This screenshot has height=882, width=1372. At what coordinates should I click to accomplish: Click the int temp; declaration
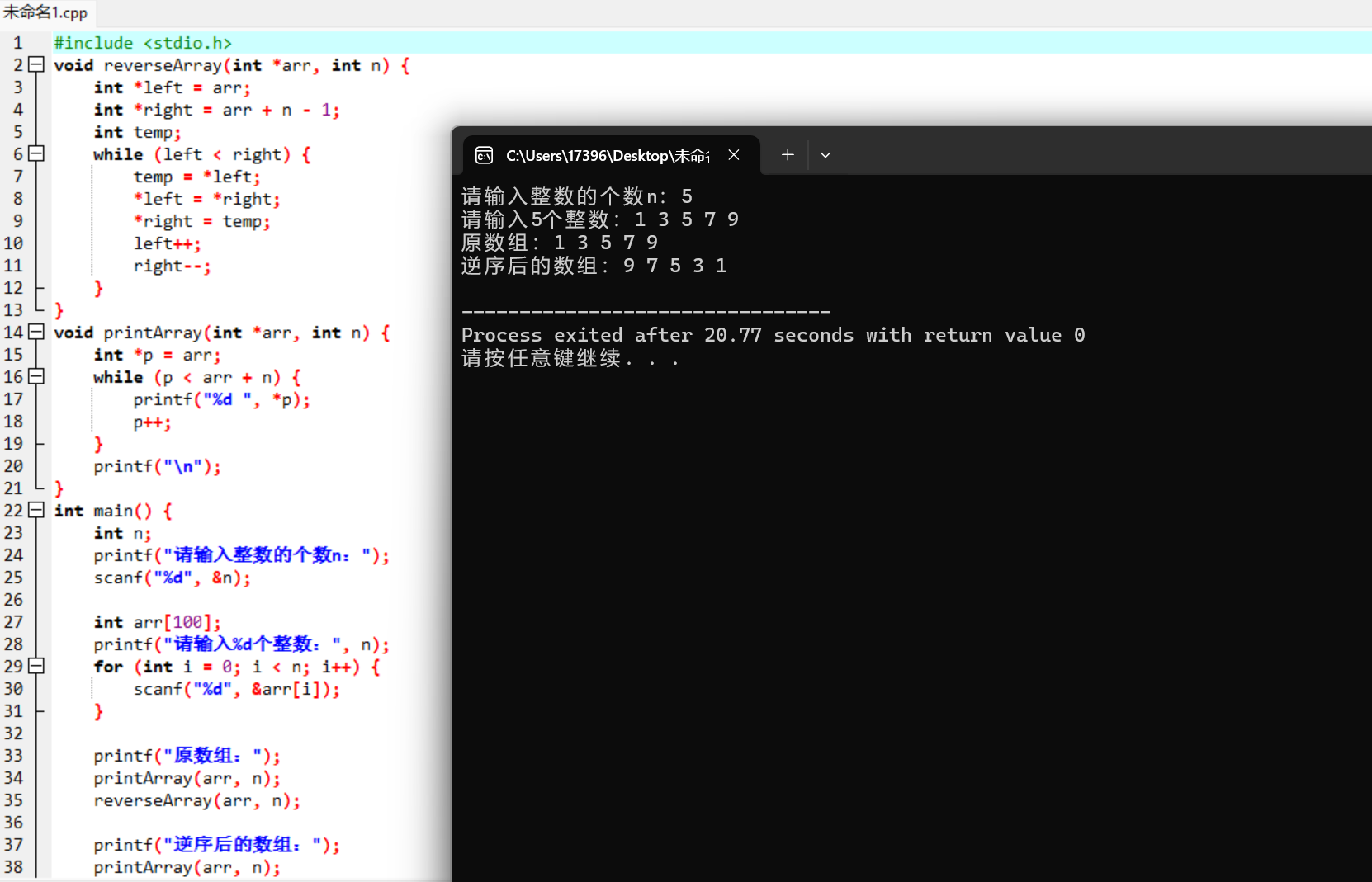pos(137,132)
